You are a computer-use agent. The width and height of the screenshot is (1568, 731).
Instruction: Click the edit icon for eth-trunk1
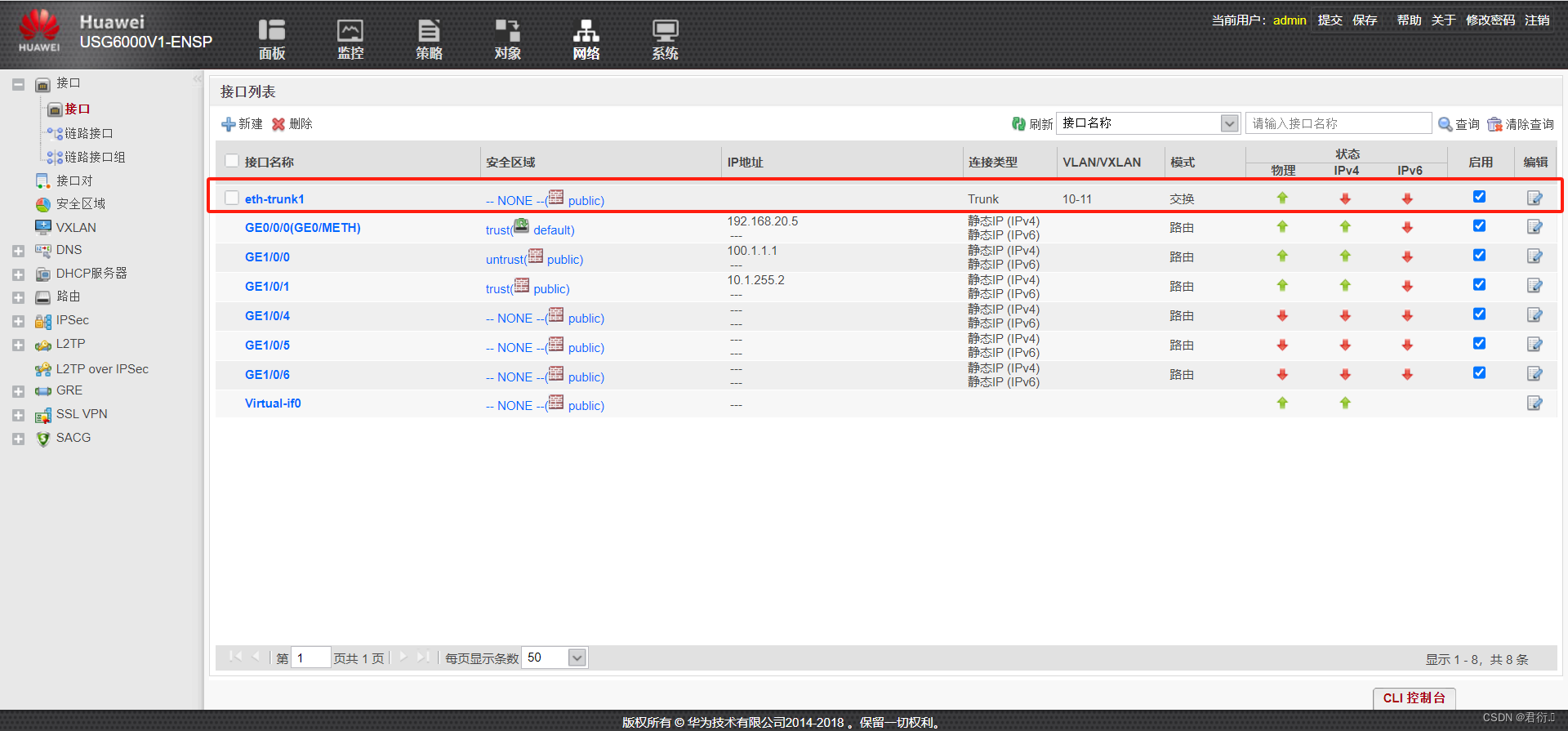1535,198
